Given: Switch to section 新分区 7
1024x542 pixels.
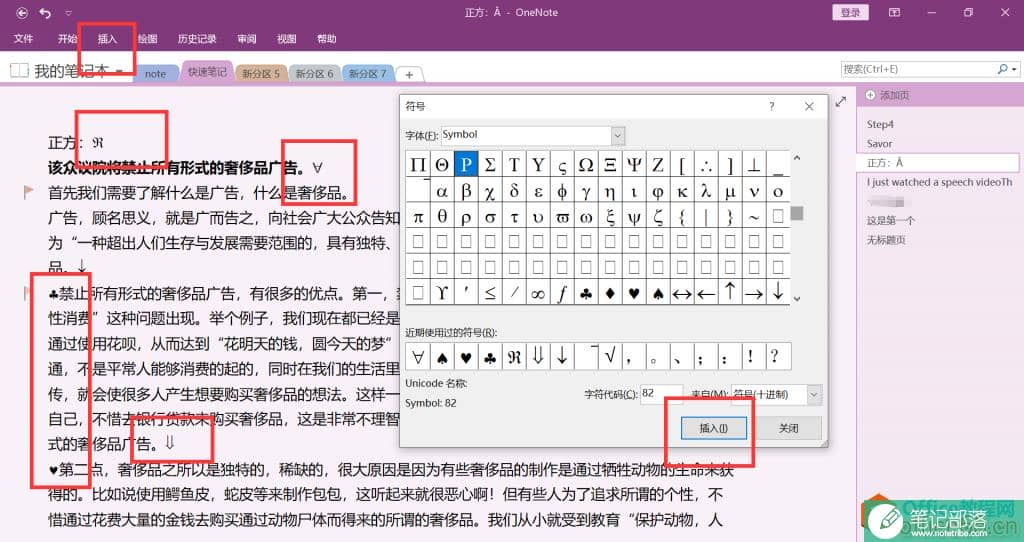Looking at the screenshot, I should [367, 74].
